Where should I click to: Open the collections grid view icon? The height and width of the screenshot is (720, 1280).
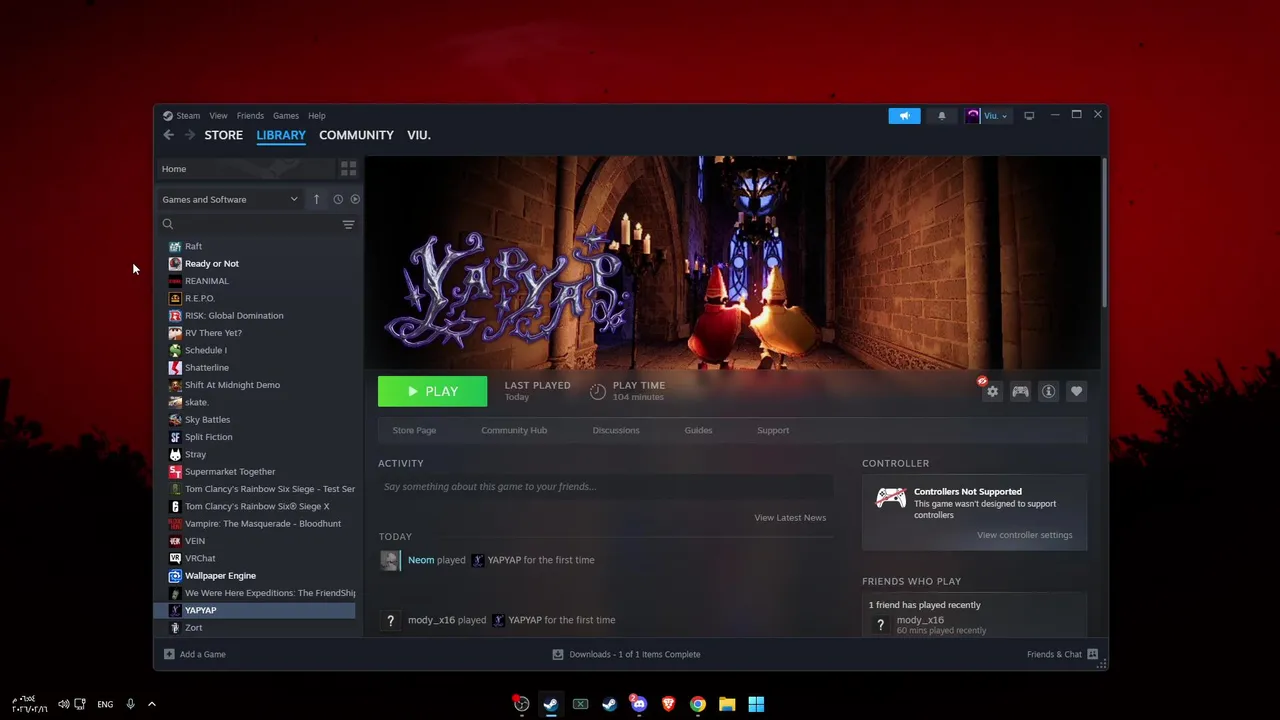[x=348, y=169]
